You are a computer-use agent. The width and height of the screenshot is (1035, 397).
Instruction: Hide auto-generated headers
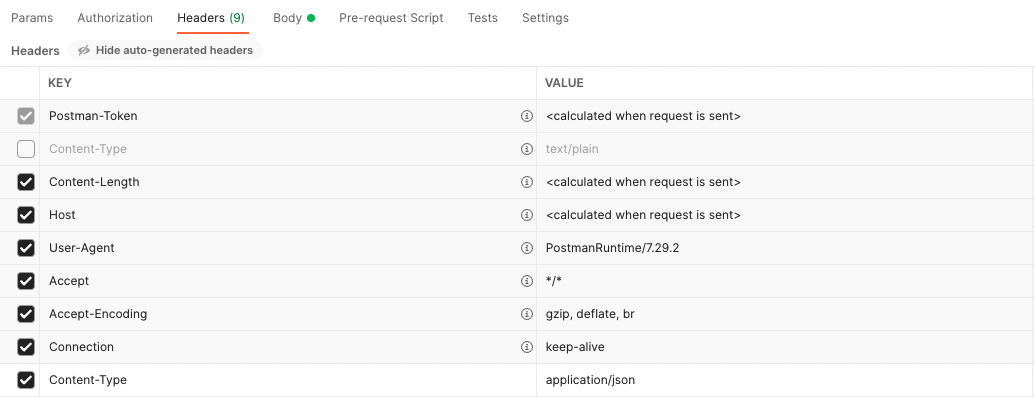[x=165, y=50]
